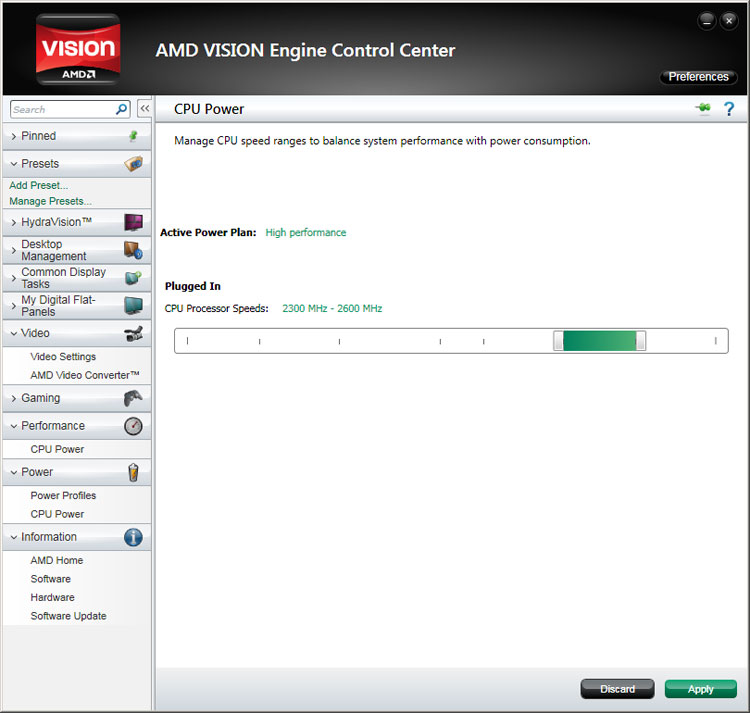
Task: Click the Presets box icon
Action: tap(133, 164)
